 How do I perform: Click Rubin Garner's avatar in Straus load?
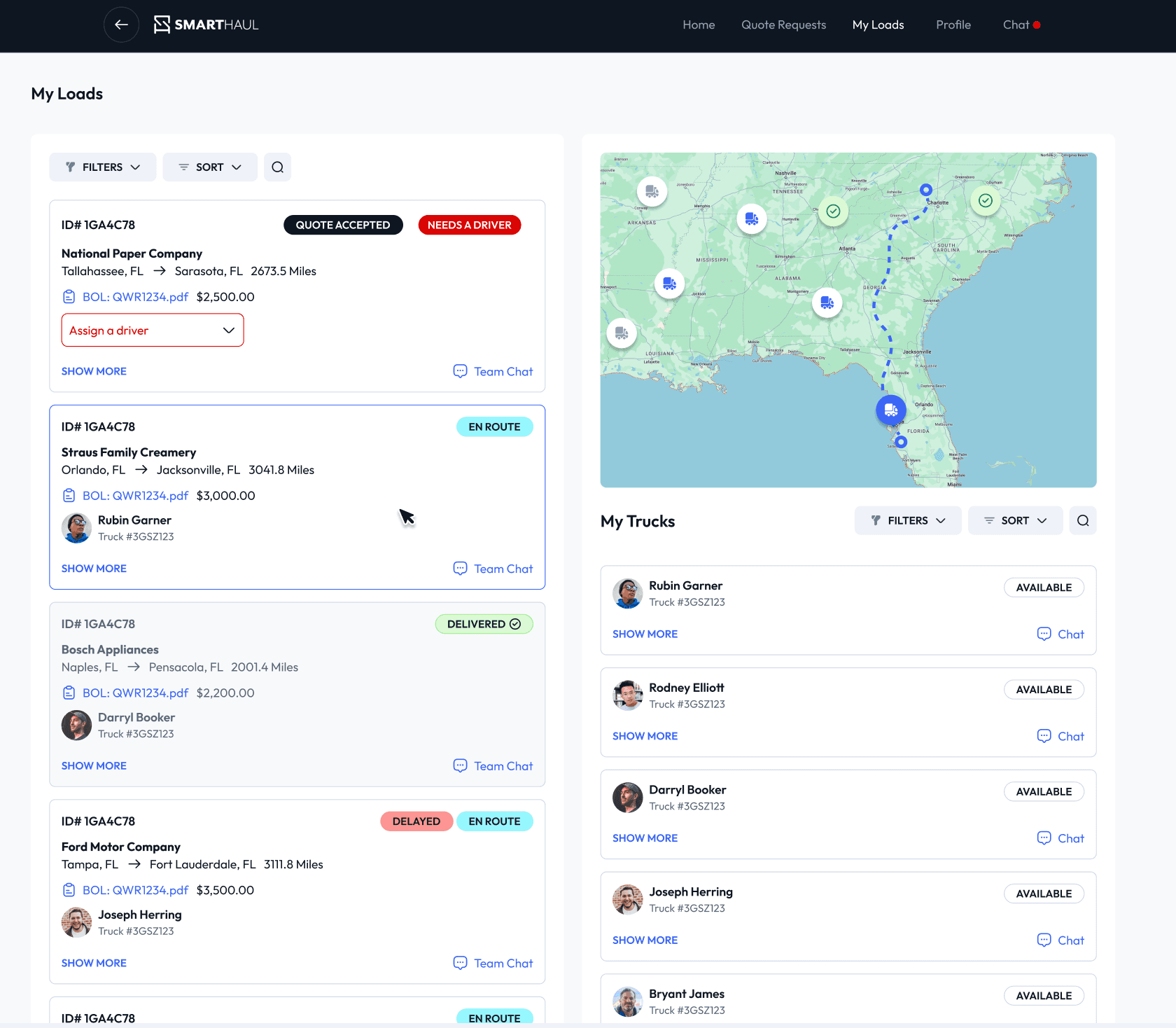click(x=76, y=528)
